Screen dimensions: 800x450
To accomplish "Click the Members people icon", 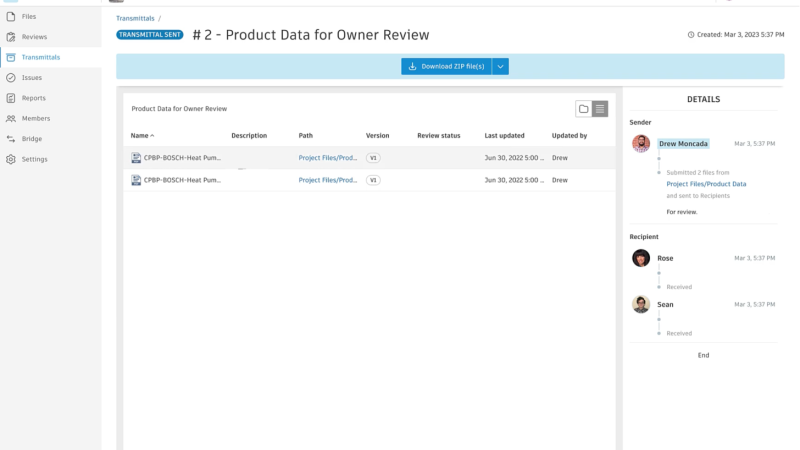I will click(x=10, y=118).
